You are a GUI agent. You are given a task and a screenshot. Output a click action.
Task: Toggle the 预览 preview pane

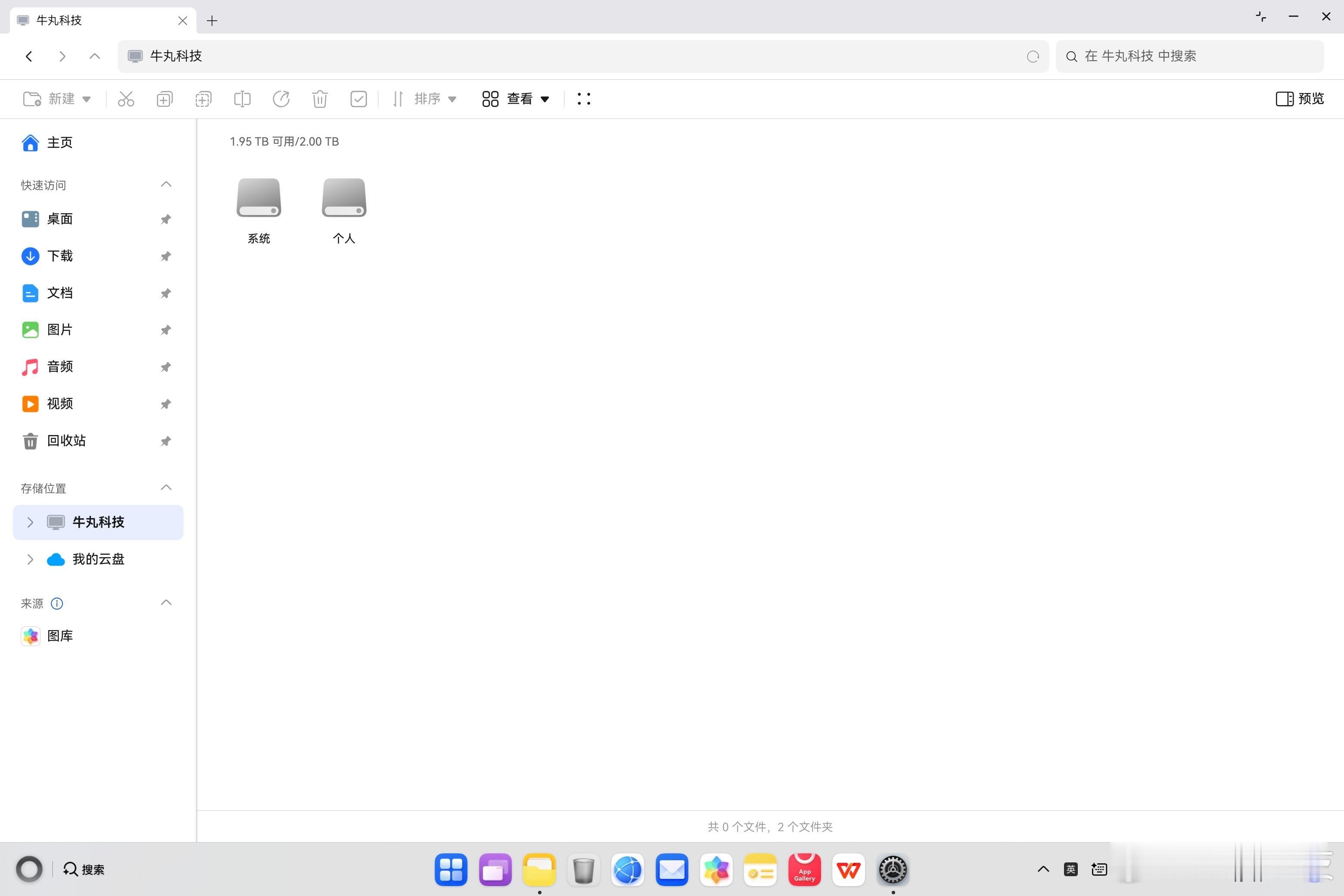1300,99
